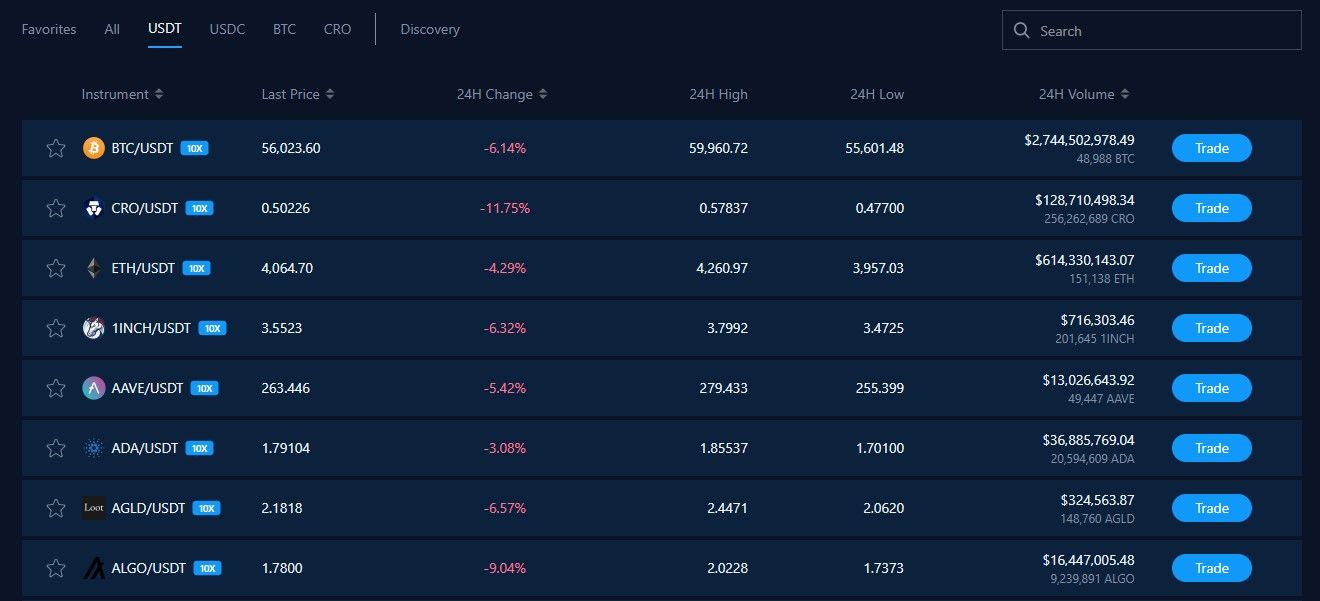Click Trade on the 1INCH/USDT row
Image resolution: width=1320 pixels, height=601 pixels.
[x=1211, y=328]
